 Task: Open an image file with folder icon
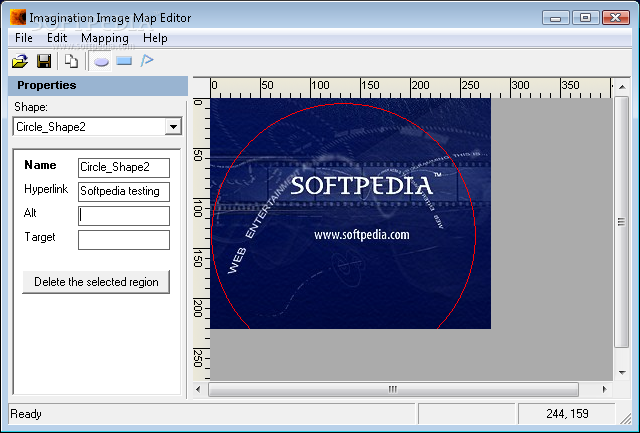point(20,61)
